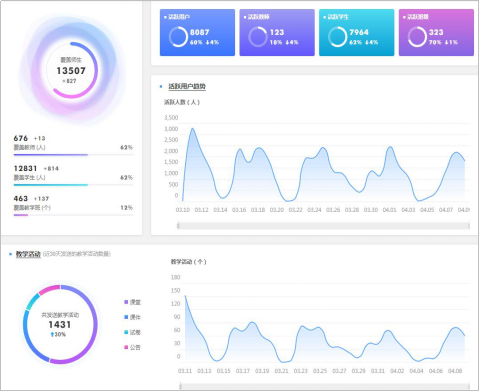Click the 8087 active users card ring
The height and width of the screenshot is (391, 479).
click(178, 37)
